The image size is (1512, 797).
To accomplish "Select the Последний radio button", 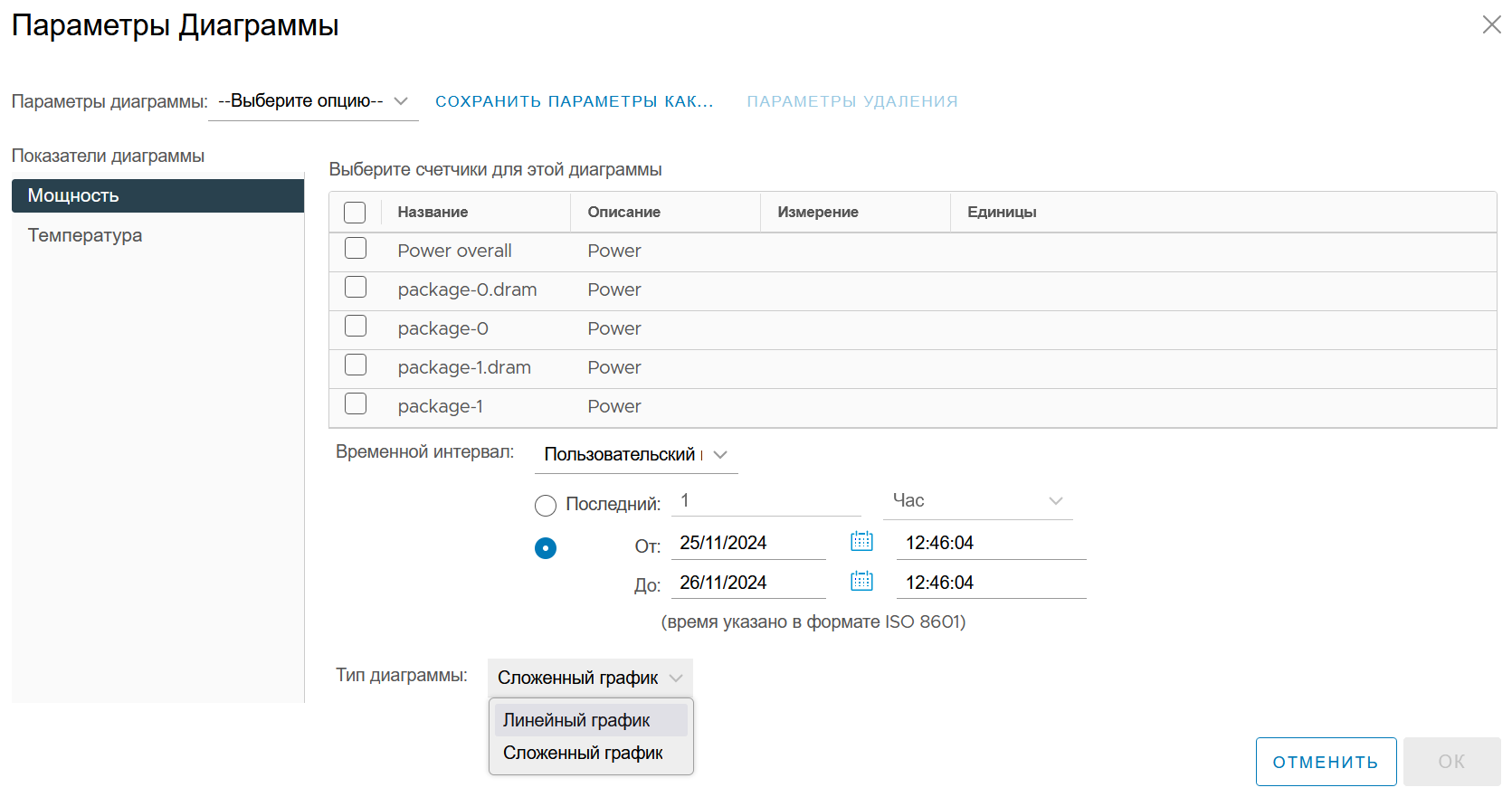I will point(546,506).
